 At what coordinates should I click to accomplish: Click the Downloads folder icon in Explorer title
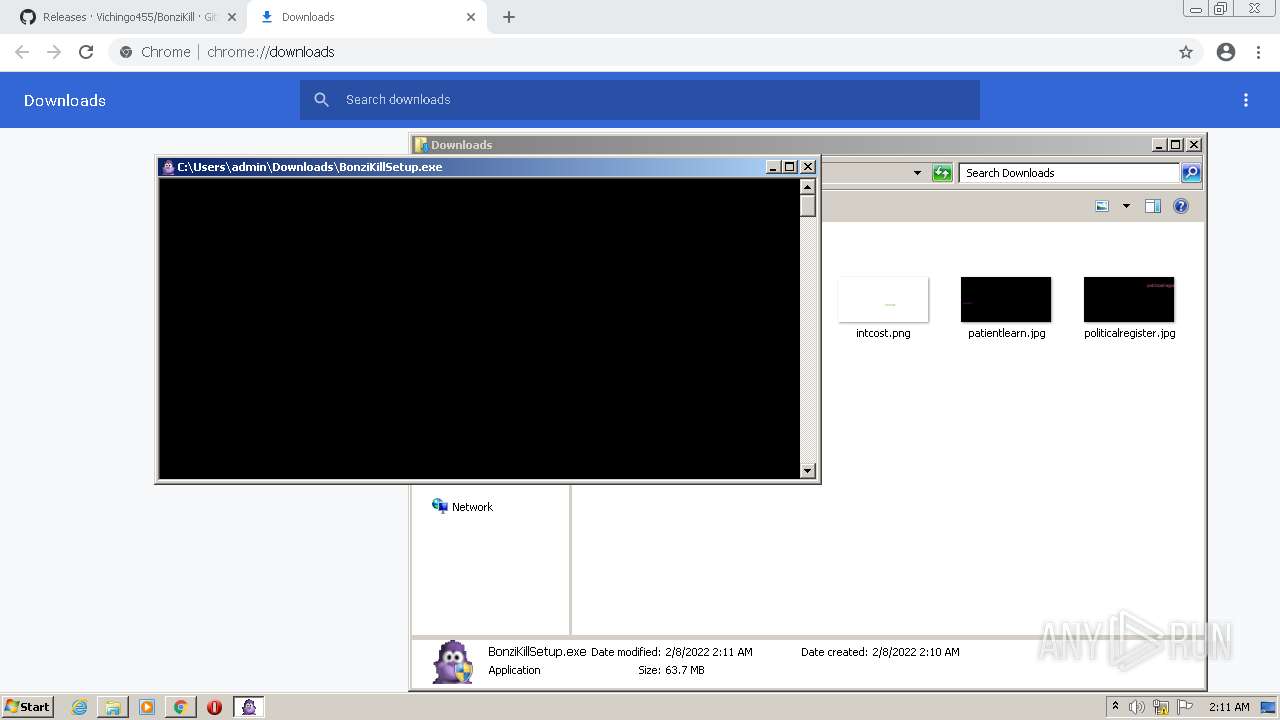pyautogui.click(x=421, y=145)
